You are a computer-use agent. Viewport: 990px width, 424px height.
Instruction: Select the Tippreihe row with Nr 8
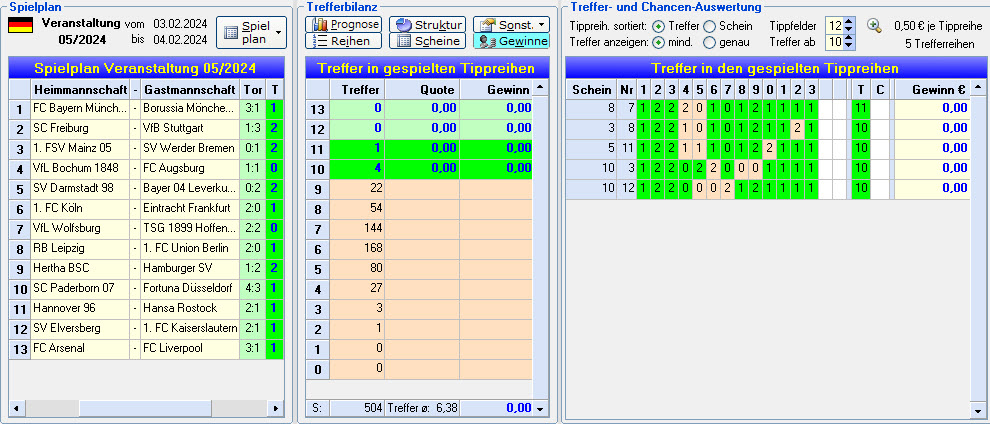[768, 128]
